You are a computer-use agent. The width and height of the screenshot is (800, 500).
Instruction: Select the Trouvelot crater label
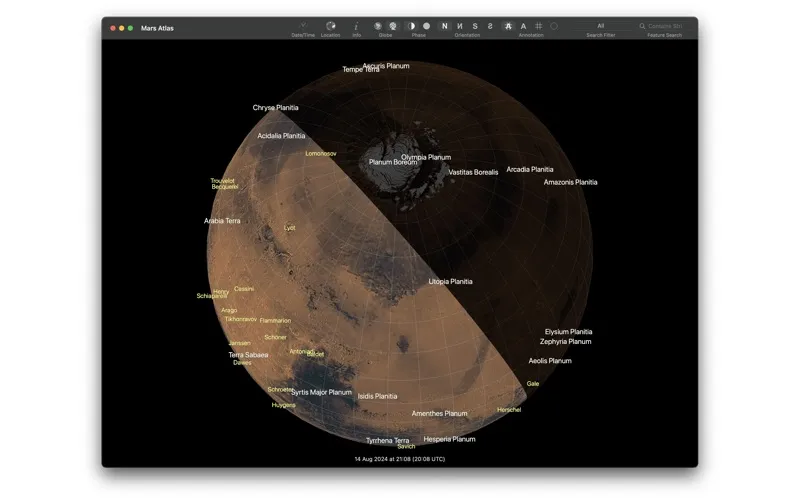point(222,181)
